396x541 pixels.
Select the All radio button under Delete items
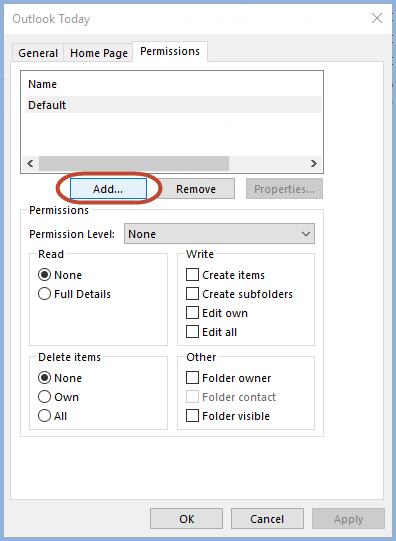click(x=44, y=416)
